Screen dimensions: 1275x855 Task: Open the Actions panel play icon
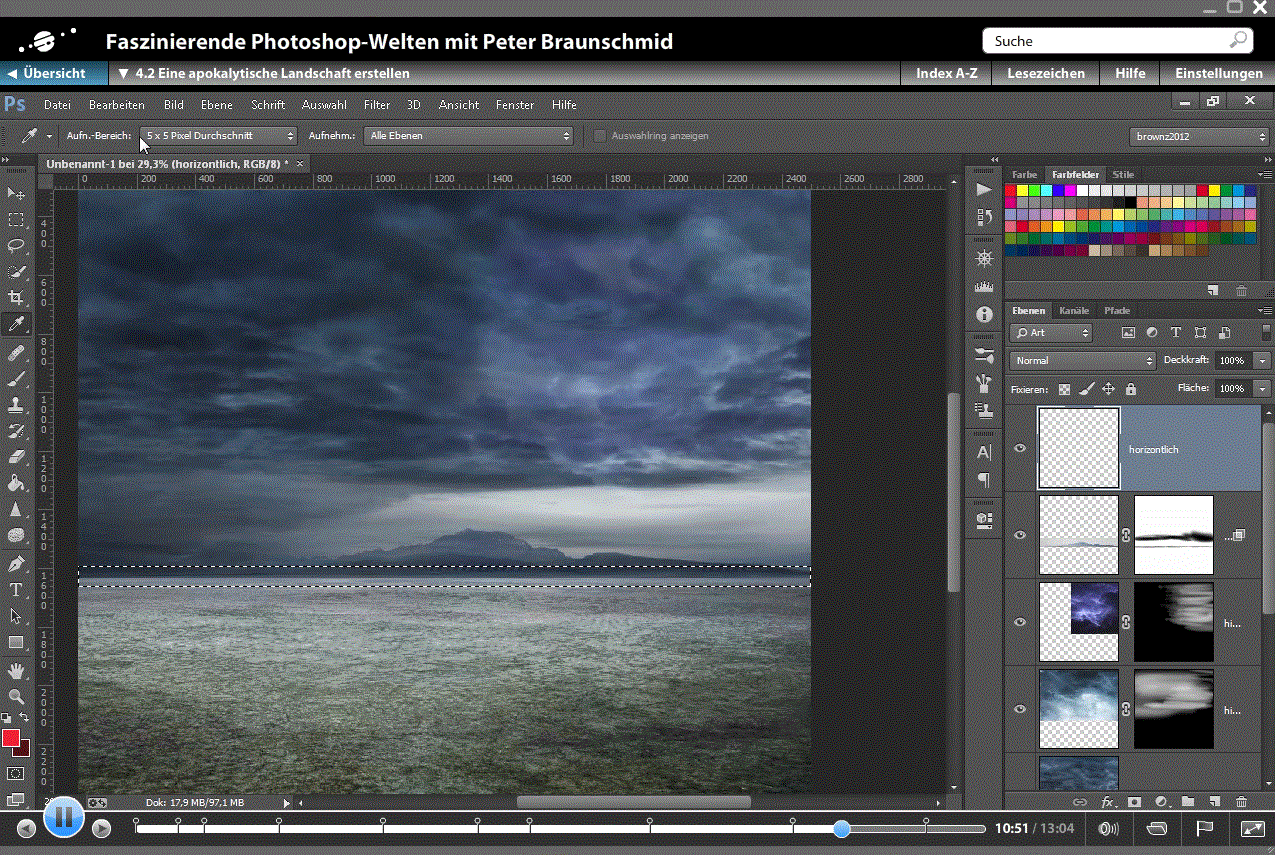984,189
